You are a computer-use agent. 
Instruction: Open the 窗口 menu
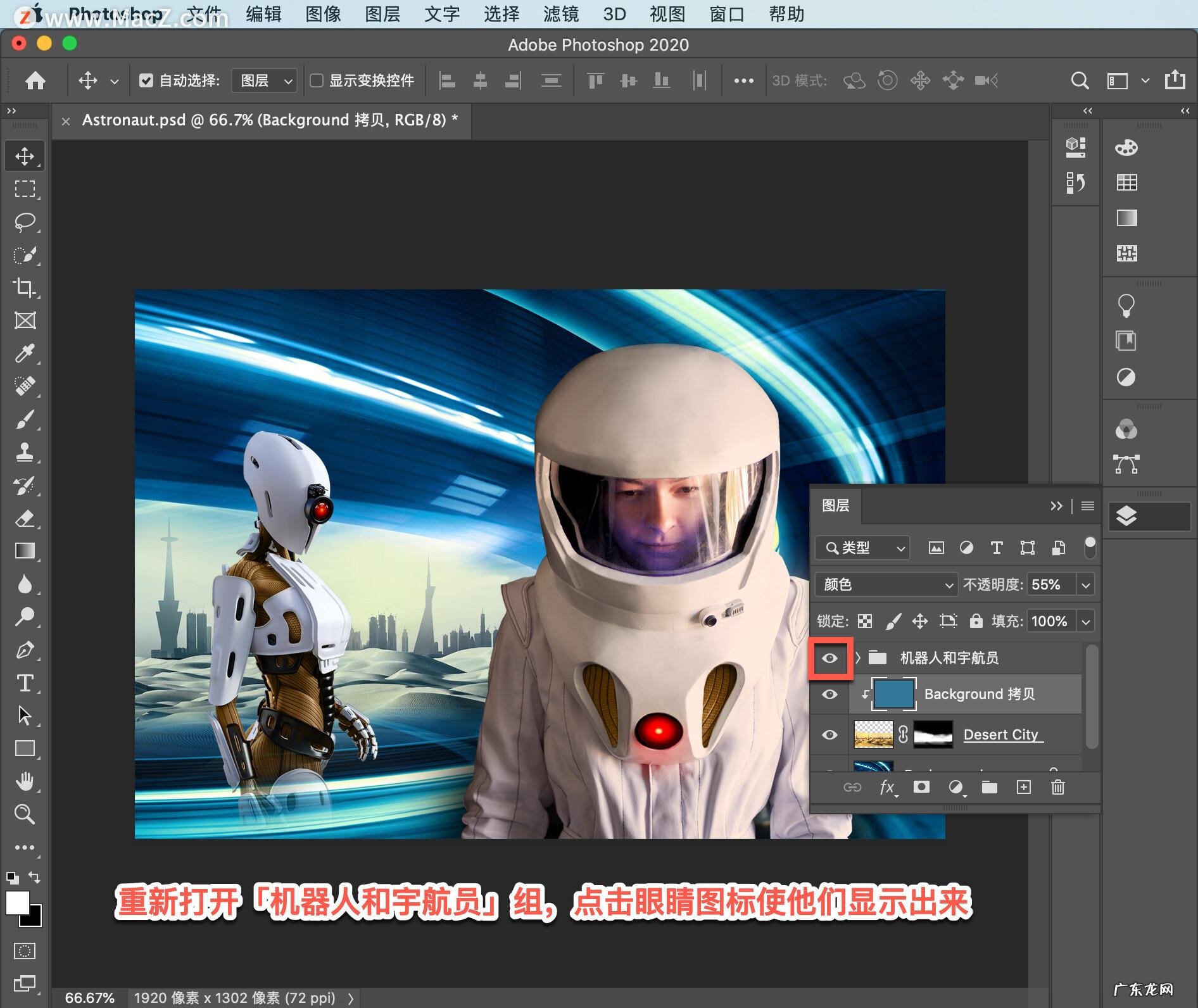[x=726, y=15]
